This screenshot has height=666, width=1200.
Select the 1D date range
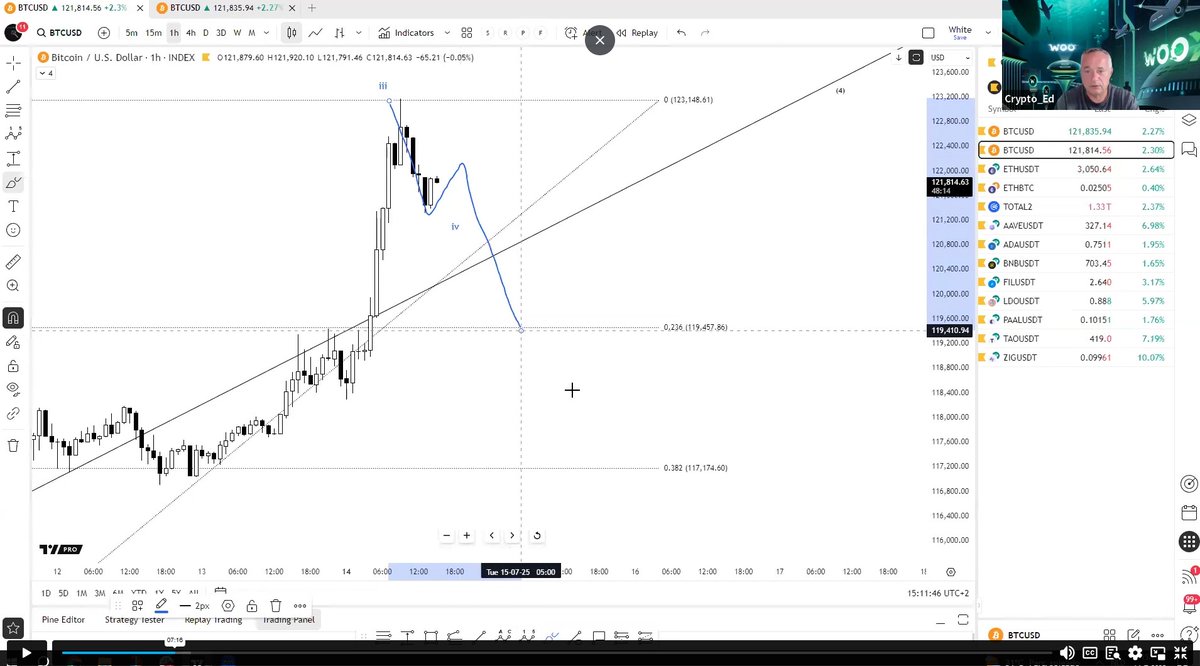(46, 593)
